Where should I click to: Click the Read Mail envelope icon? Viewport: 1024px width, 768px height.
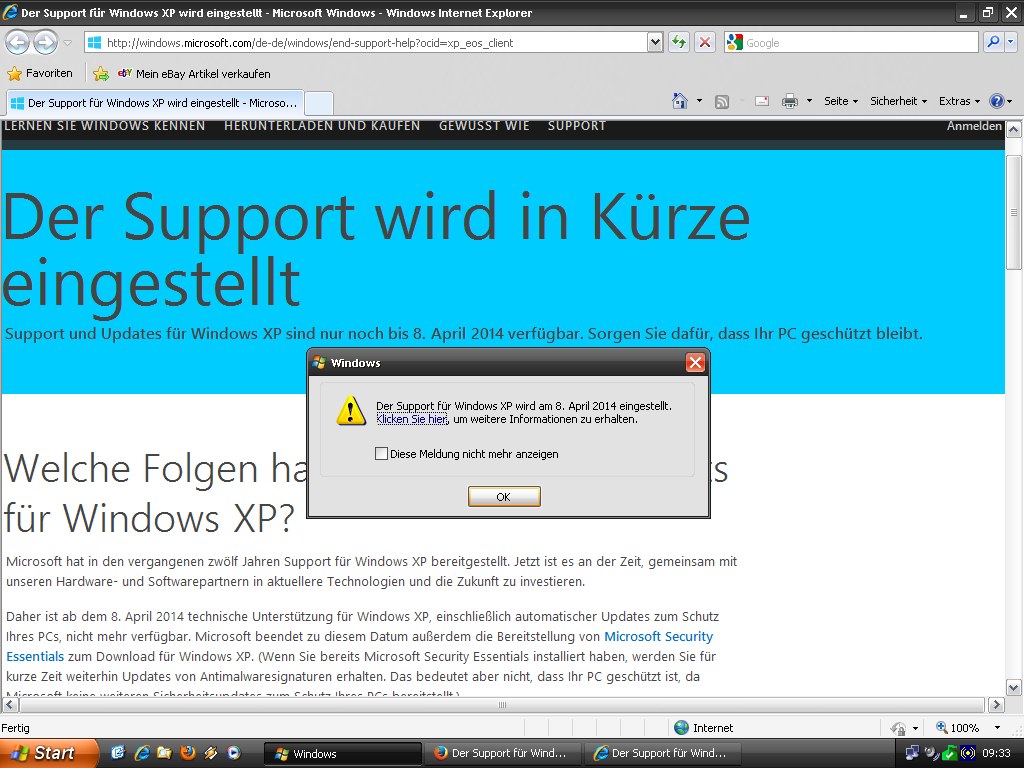click(x=761, y=101)
